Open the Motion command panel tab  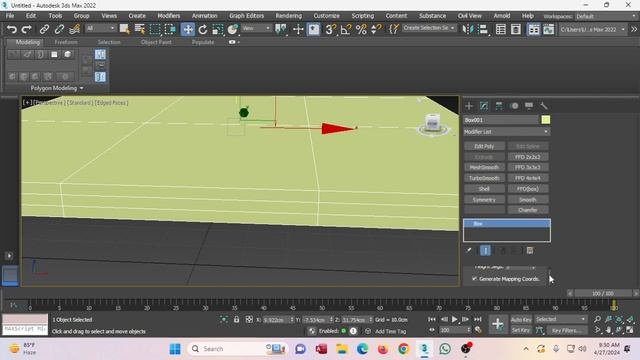tap(514, 106)
